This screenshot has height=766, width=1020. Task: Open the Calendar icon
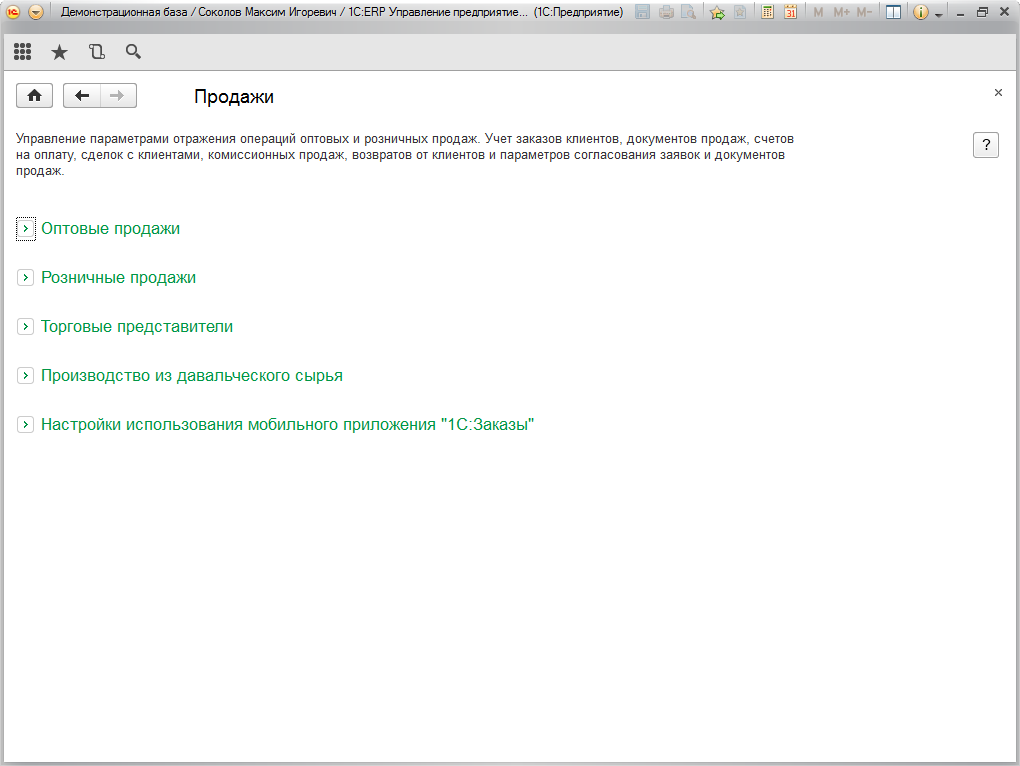(790, 12)
